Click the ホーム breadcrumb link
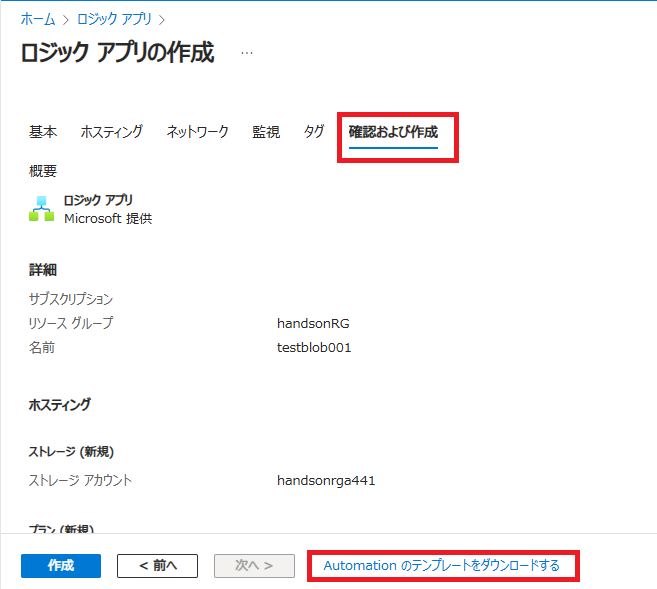Image resolution: width=657 pixels, height=589 pixels. pyautogui.click(x=38, y=19)
